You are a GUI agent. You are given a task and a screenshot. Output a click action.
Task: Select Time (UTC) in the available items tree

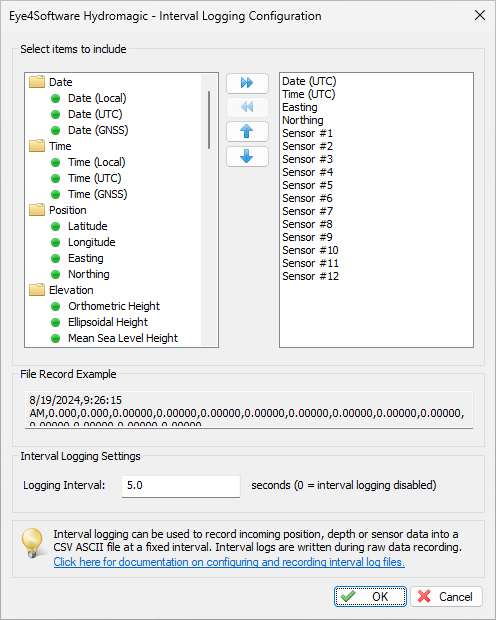(x=95, y=178)
